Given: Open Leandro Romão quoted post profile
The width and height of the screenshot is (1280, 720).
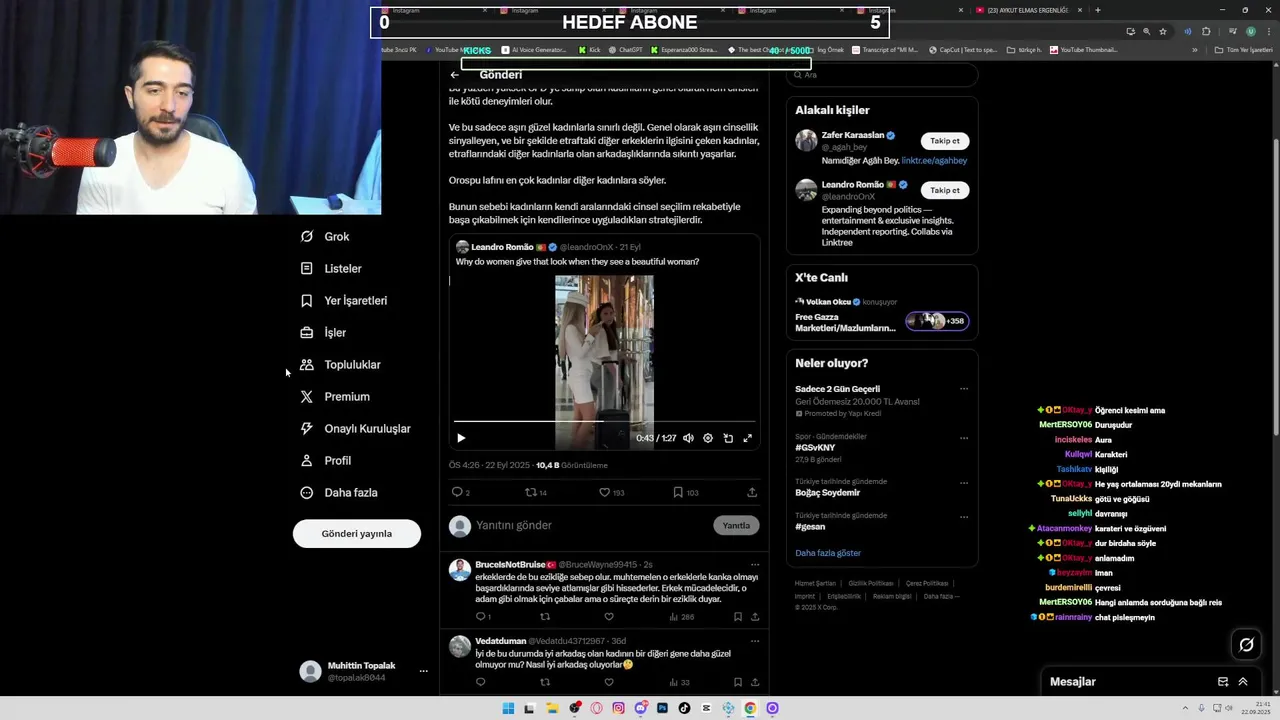Looking at the screenshot, I should 501,247.
